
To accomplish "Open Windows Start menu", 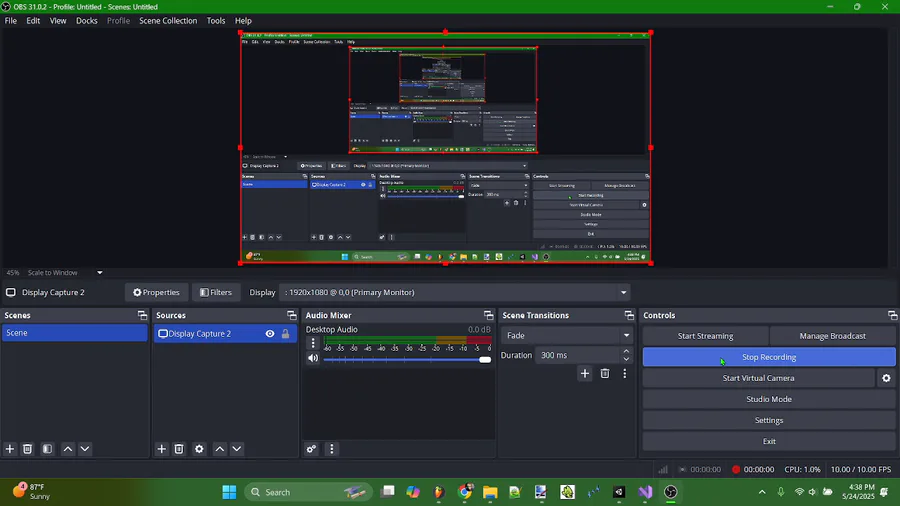I will [x=229, y=492].
